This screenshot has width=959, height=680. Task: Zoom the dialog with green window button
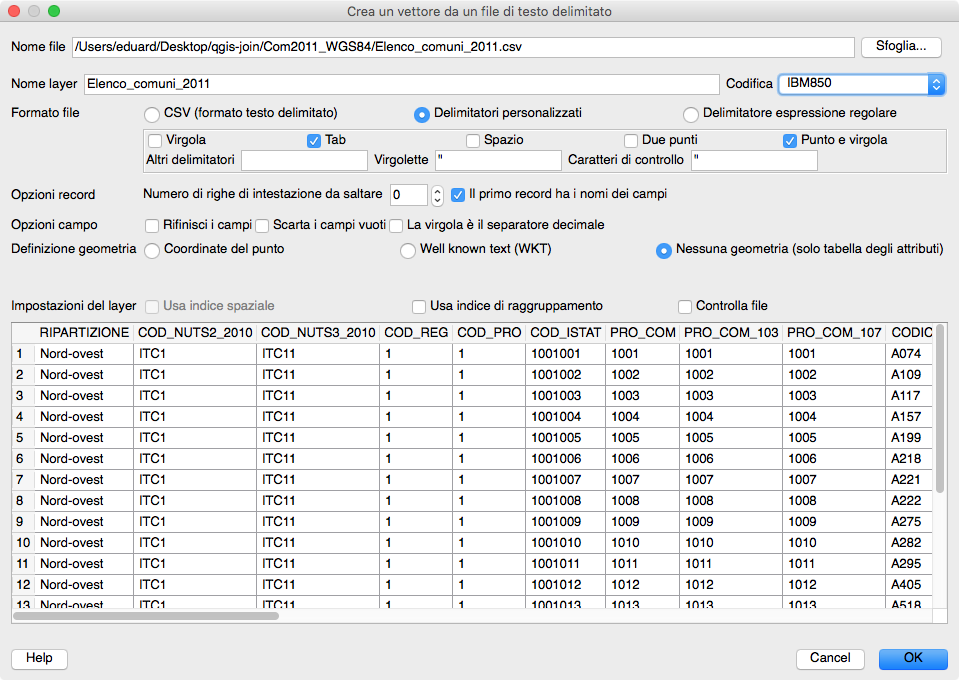tap(54, 11)
